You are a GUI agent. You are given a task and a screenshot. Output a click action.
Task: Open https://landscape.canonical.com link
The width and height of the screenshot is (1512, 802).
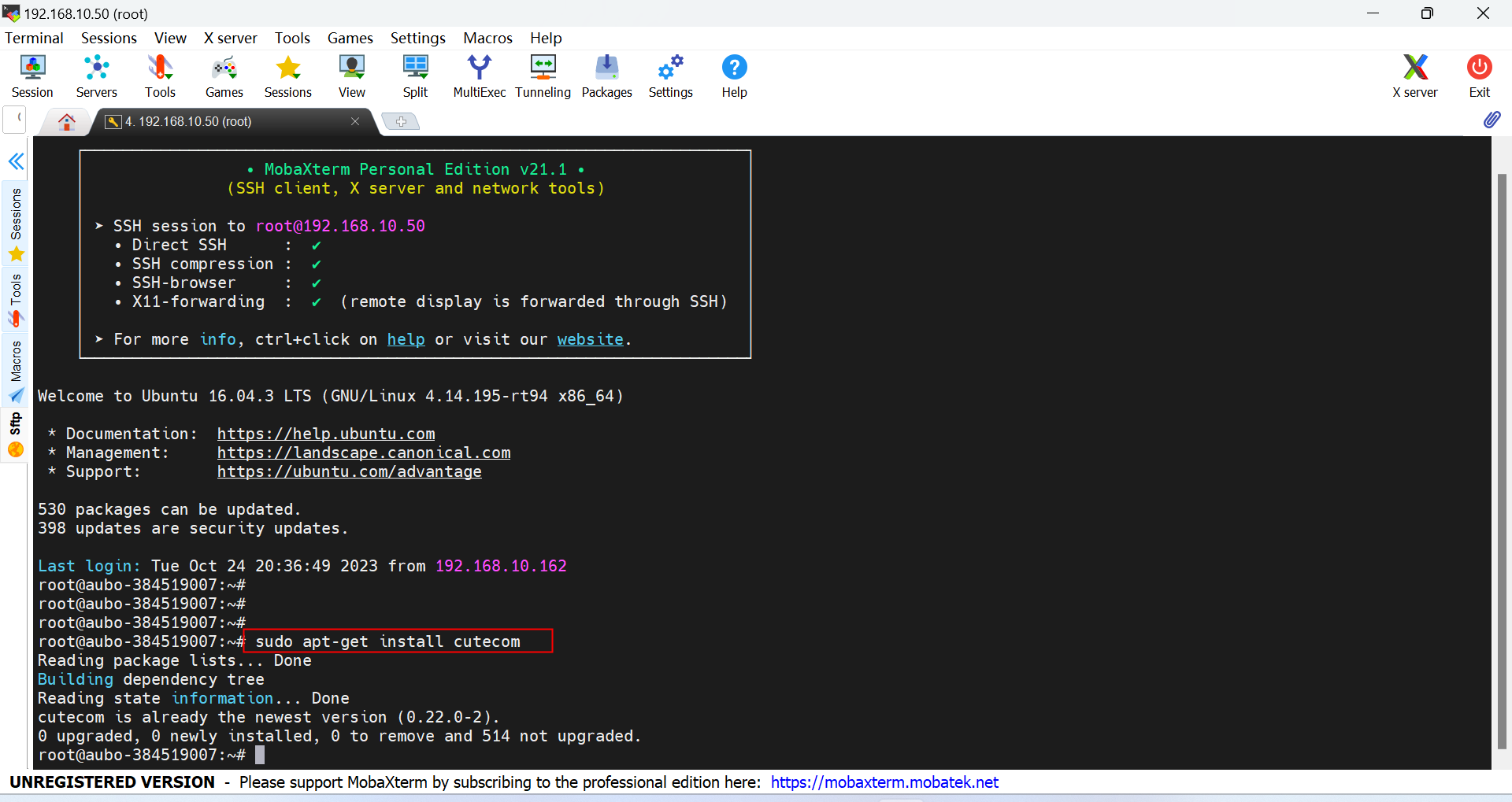tap(364, 453)
